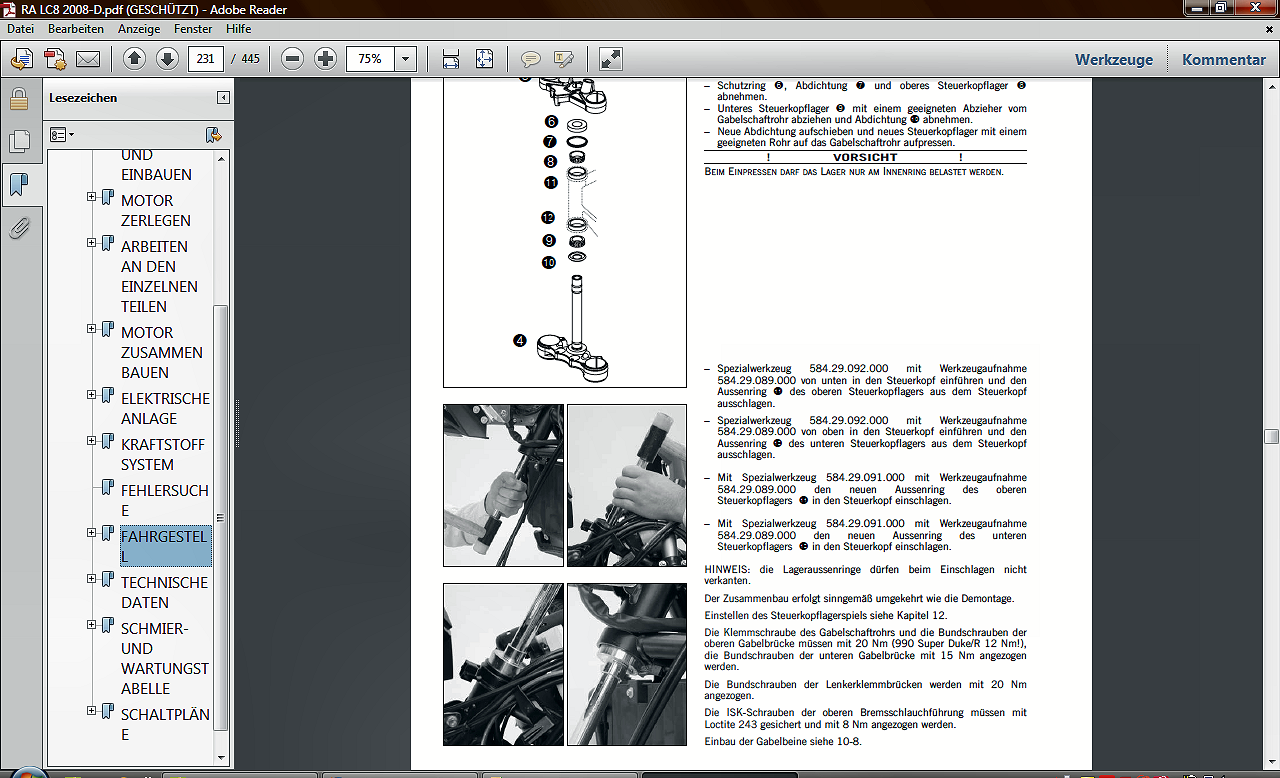Click the previous page up arrow

(135, 59)
